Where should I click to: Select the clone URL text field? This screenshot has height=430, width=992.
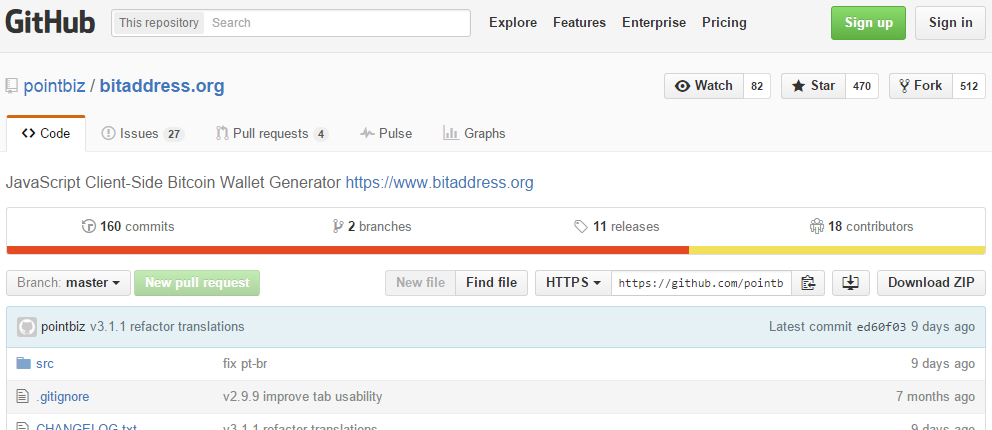[x=701, y=283]
